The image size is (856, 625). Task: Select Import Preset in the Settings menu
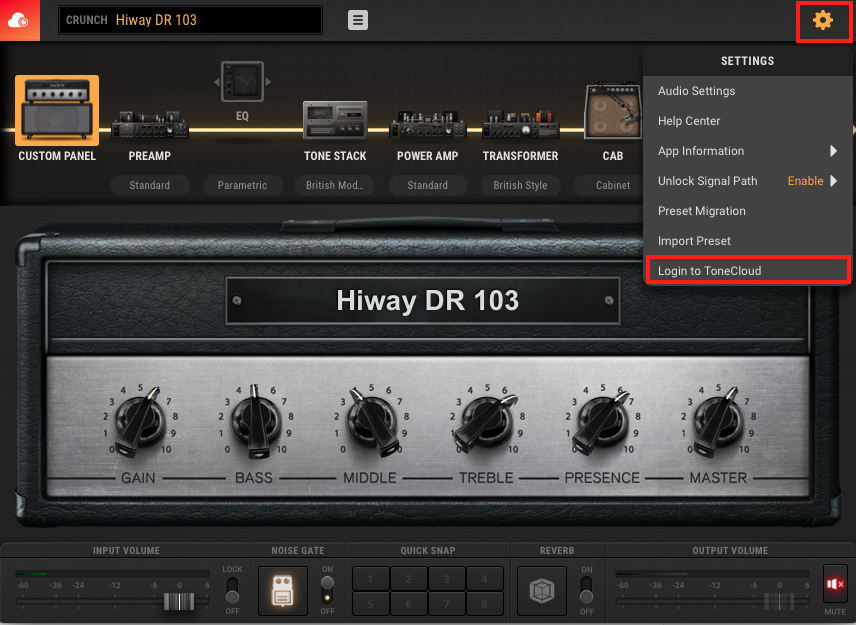[x=747, y=241]
